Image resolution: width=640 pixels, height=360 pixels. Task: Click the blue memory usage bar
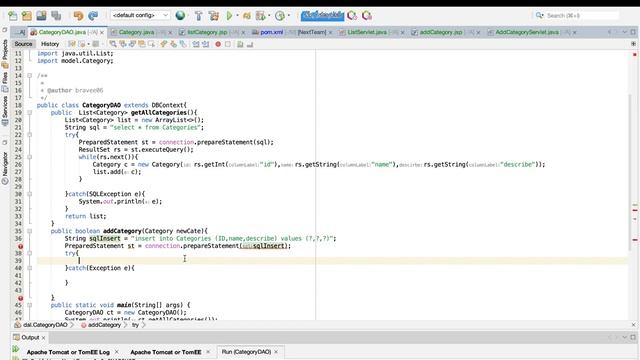(322, 16)
